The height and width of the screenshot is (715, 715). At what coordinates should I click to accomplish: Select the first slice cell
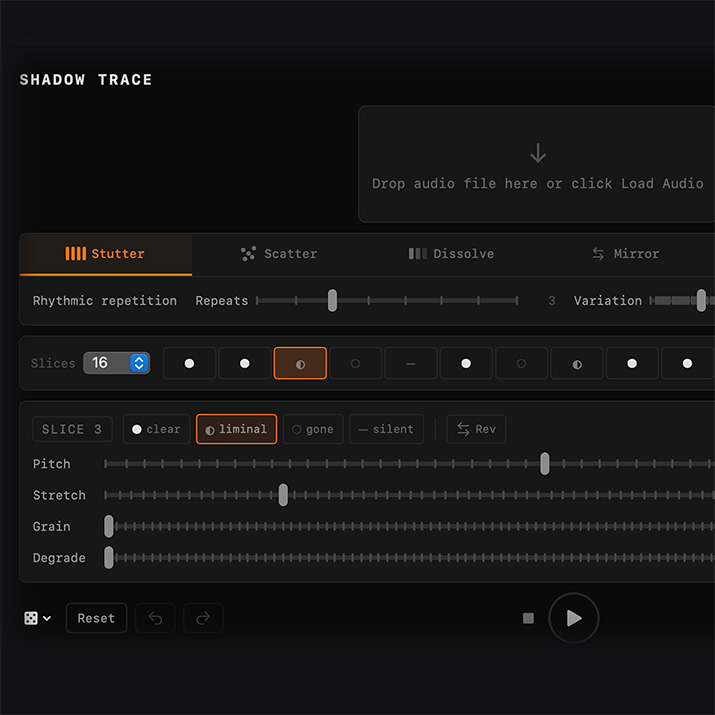tap(189, 363)
